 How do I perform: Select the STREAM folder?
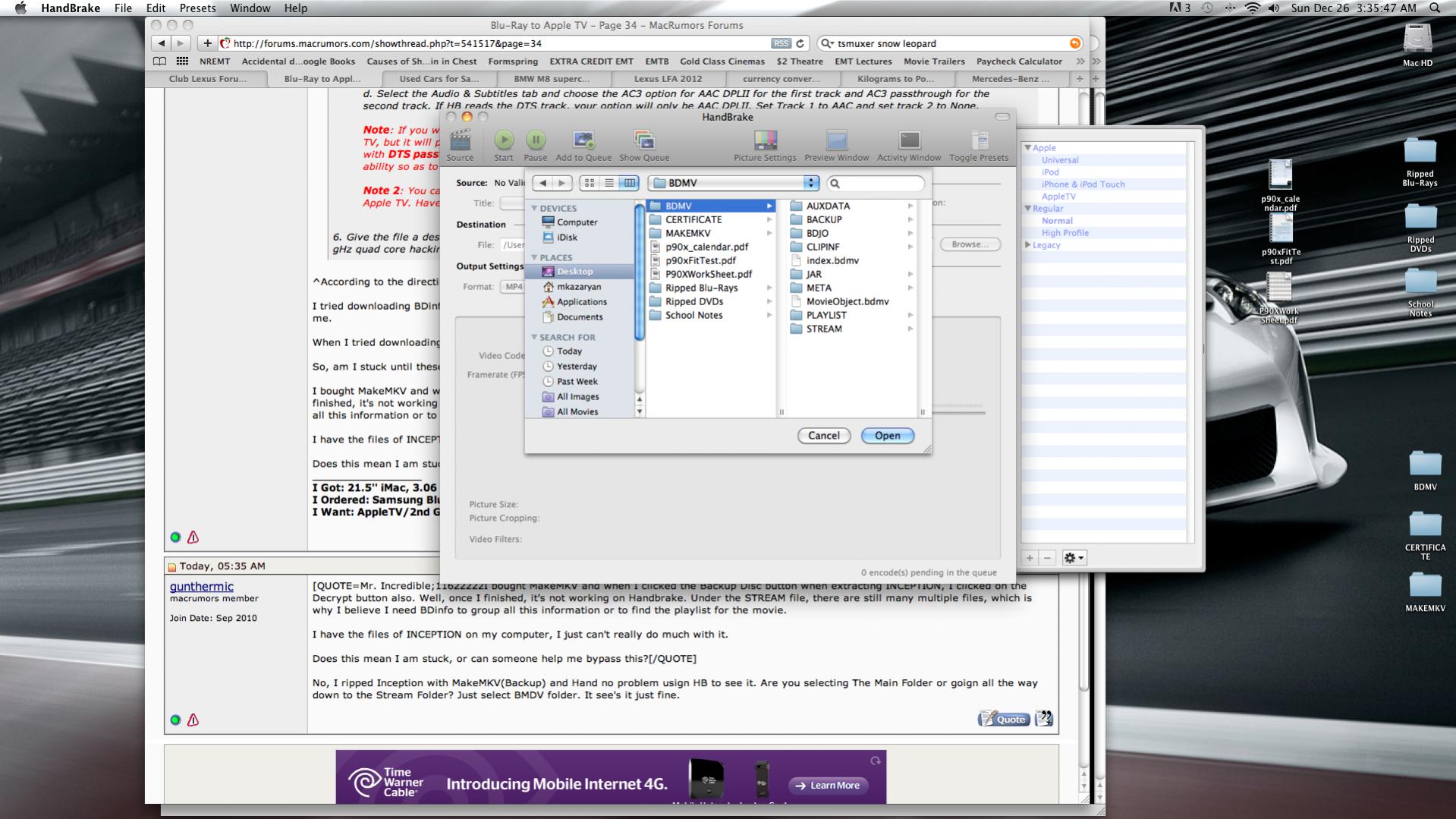[852, 329]
